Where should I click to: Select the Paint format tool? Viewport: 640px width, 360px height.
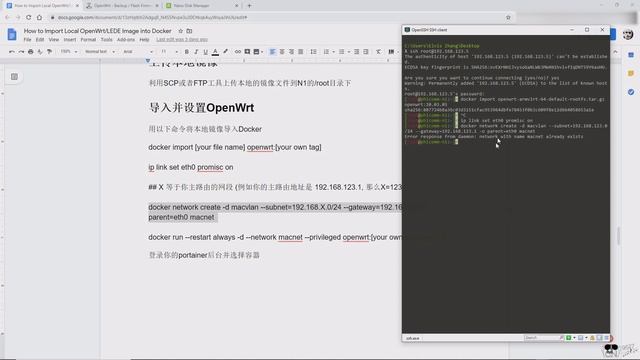click(49, 52)
